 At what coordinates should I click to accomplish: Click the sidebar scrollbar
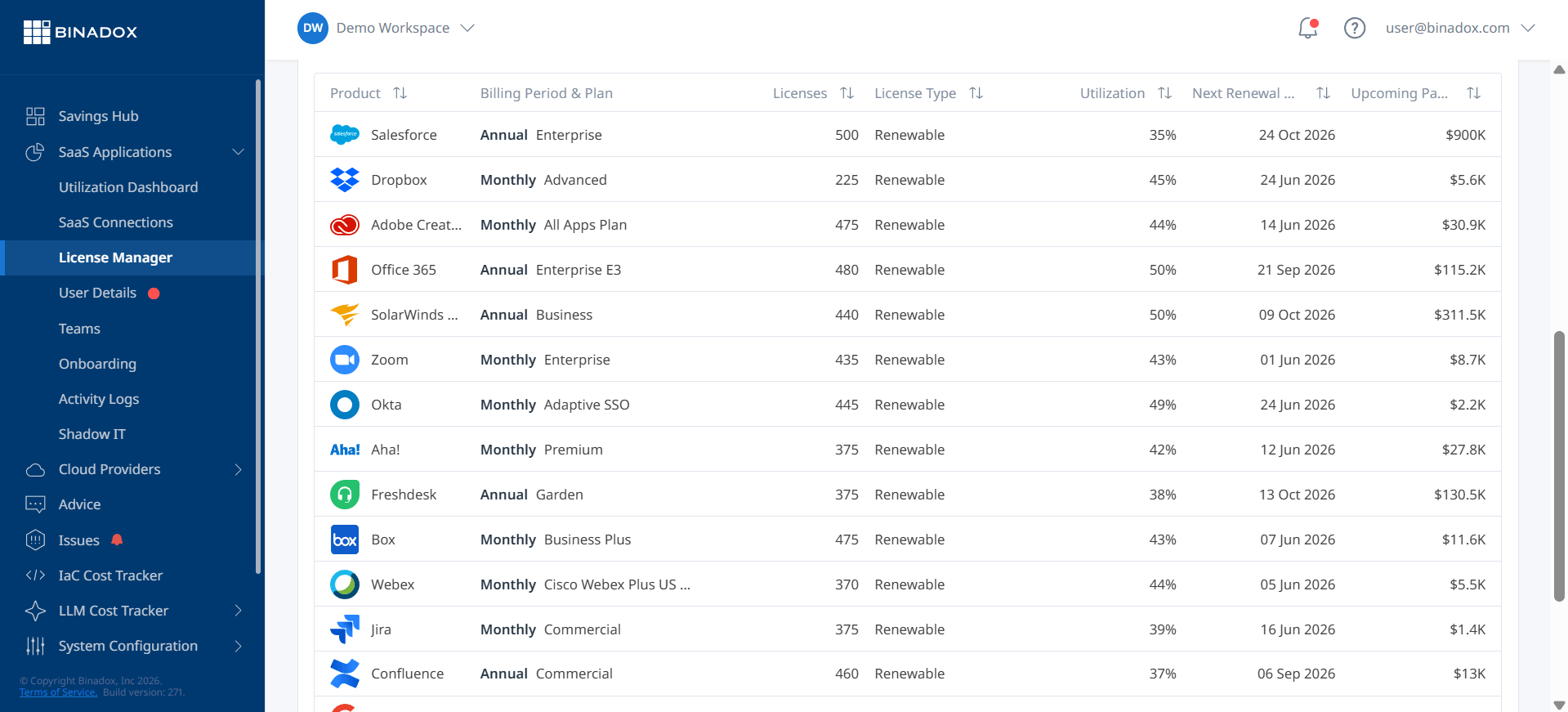258,327
